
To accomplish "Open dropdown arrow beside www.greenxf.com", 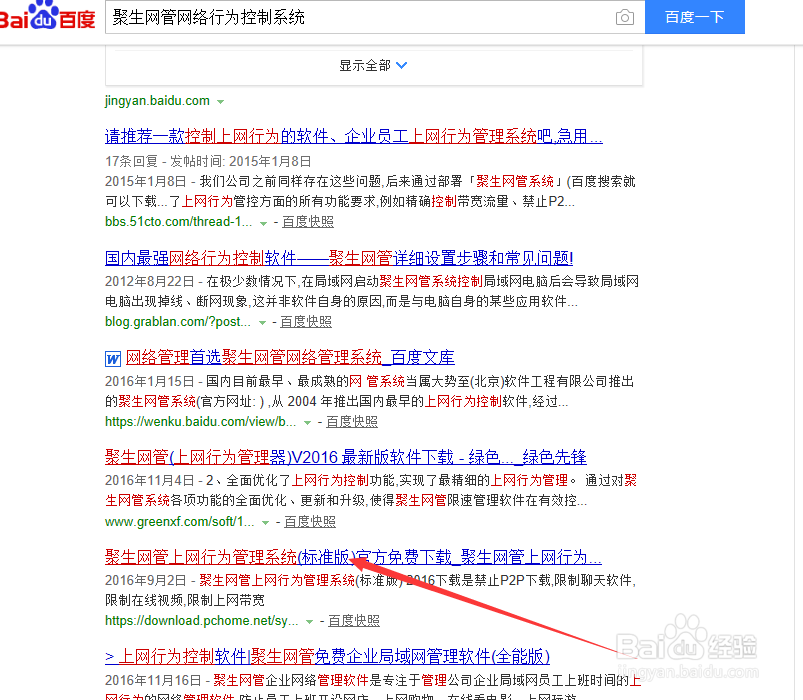I will (x=265, y=523).
